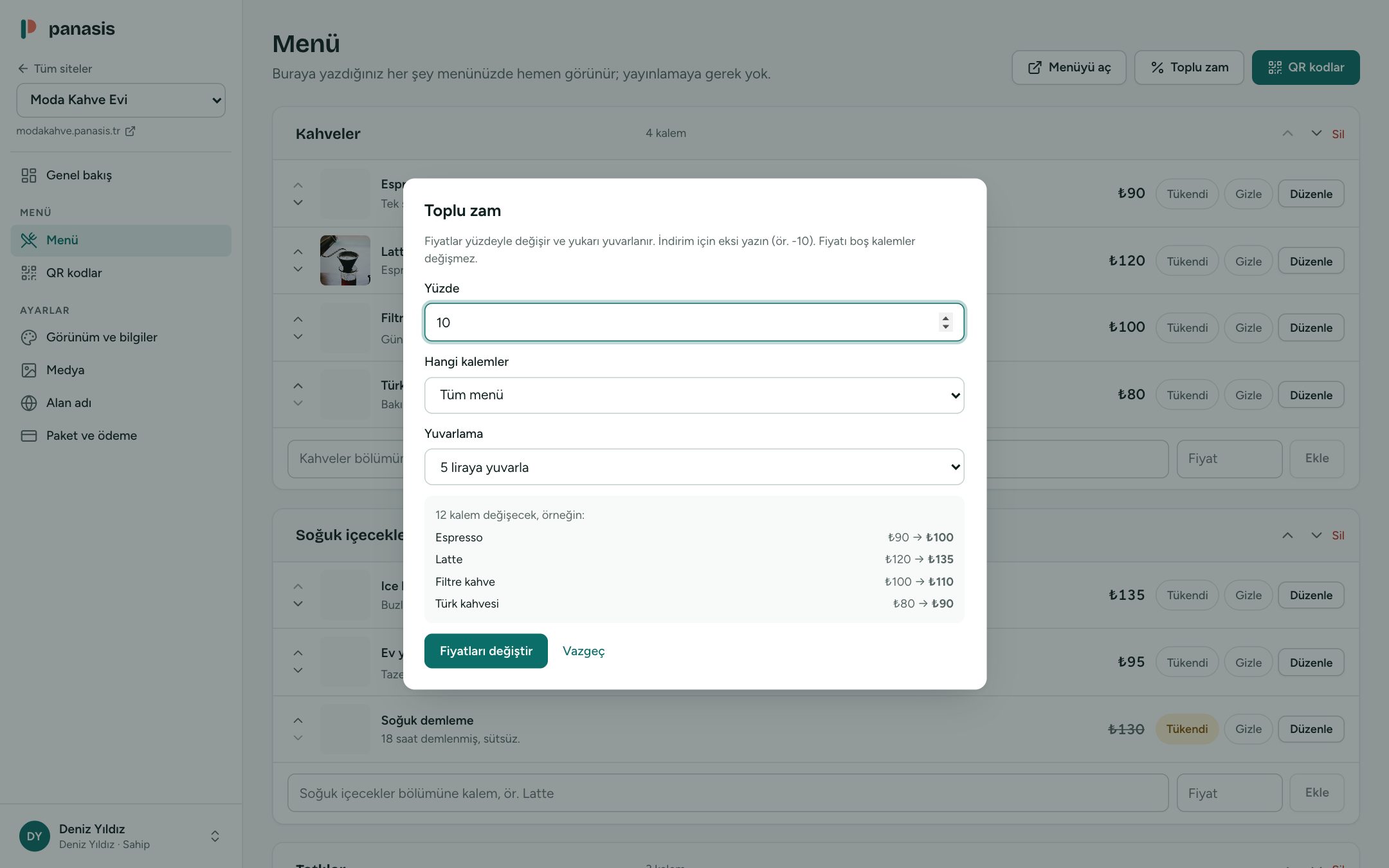Screen dimensions: 1389x868
Task: Click the Latte coffee thumbnail image
Action: [345, 260]
